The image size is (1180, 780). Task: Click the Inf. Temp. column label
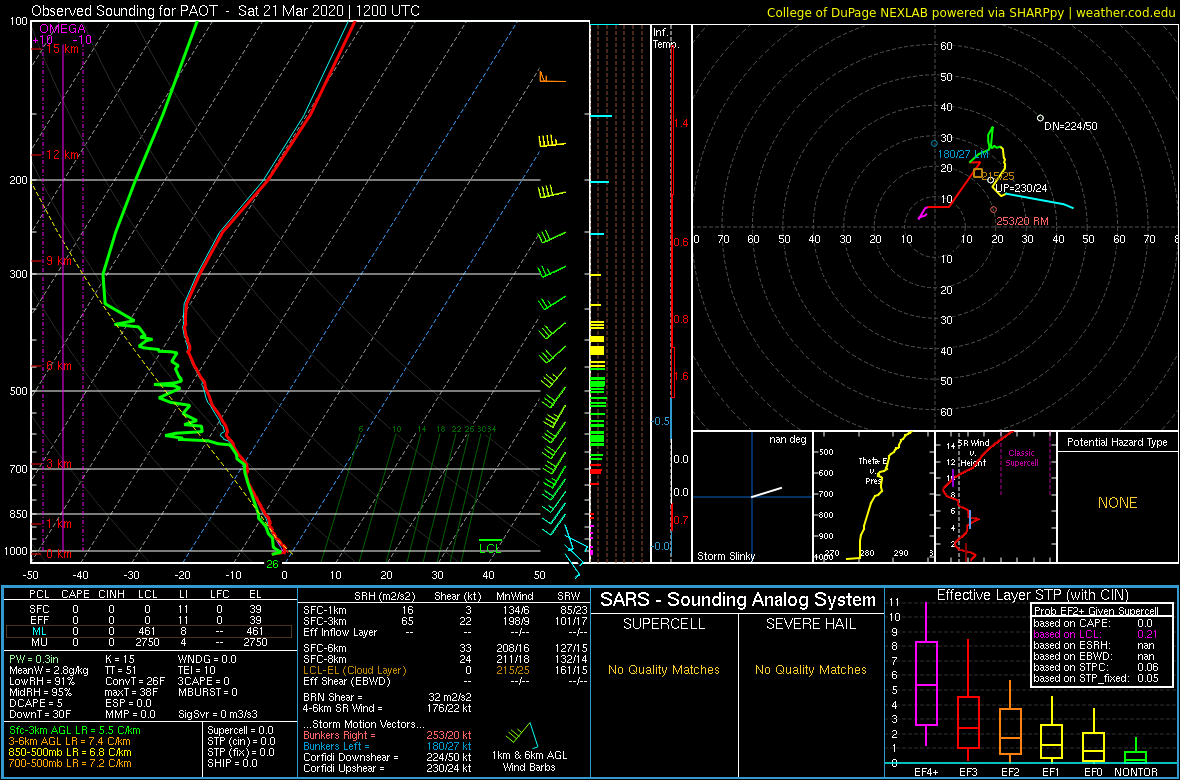(x=666, y=38)
